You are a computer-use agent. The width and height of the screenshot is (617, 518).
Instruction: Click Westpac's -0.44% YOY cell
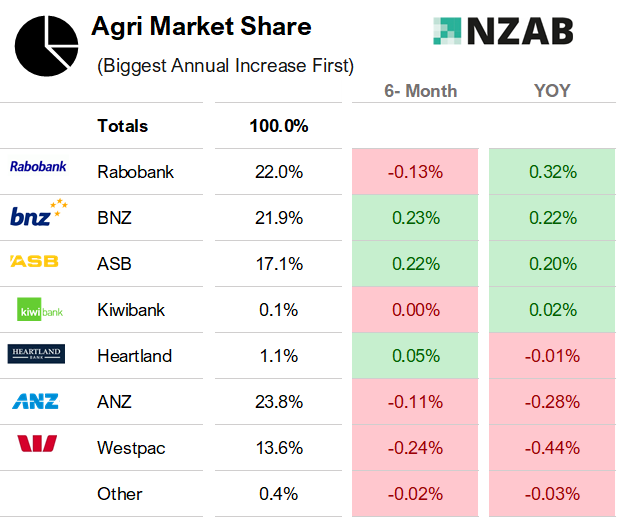pos(552,448)
